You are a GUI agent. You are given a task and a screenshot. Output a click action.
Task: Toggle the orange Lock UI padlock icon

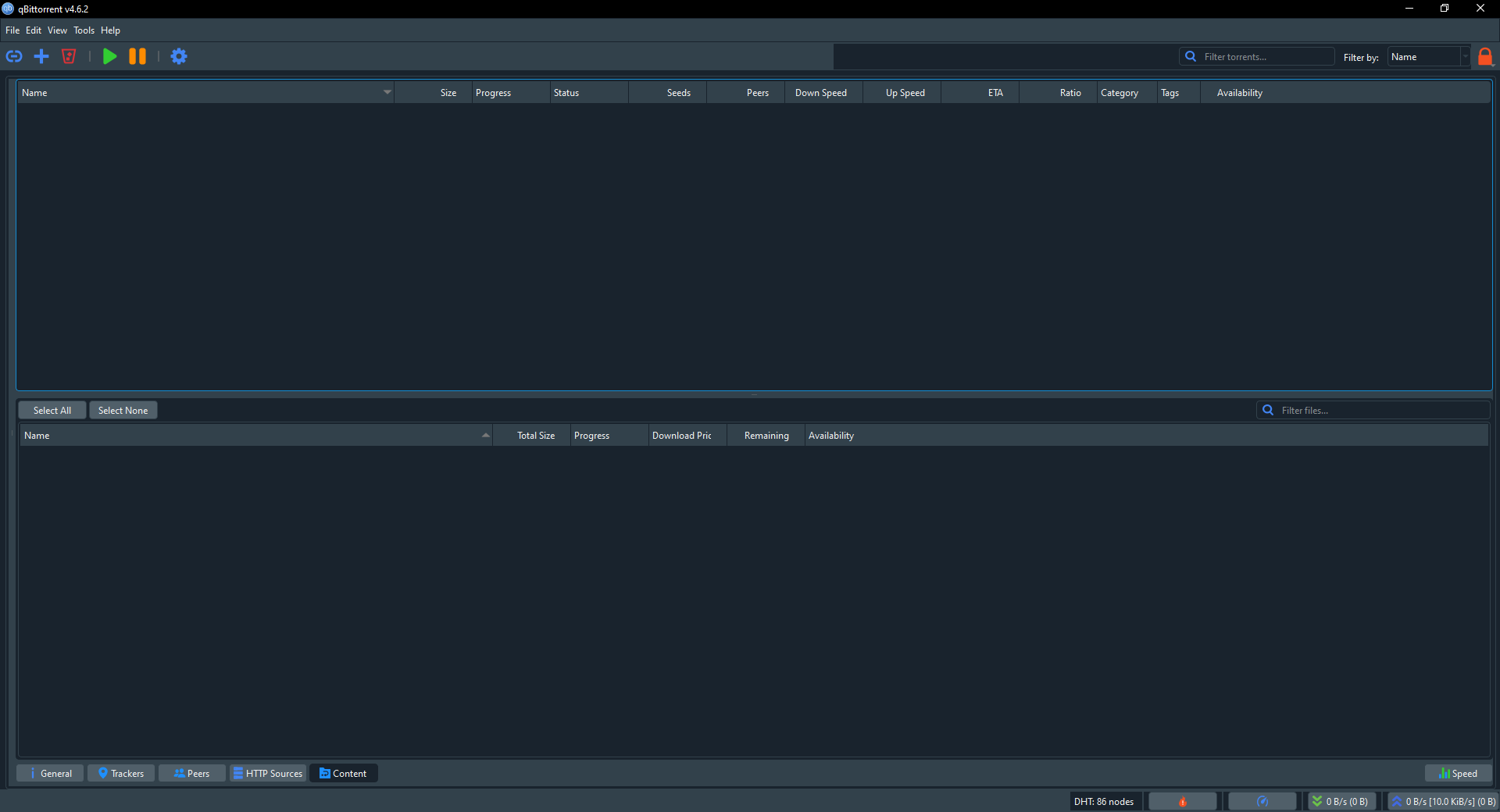pos(1485,56)
